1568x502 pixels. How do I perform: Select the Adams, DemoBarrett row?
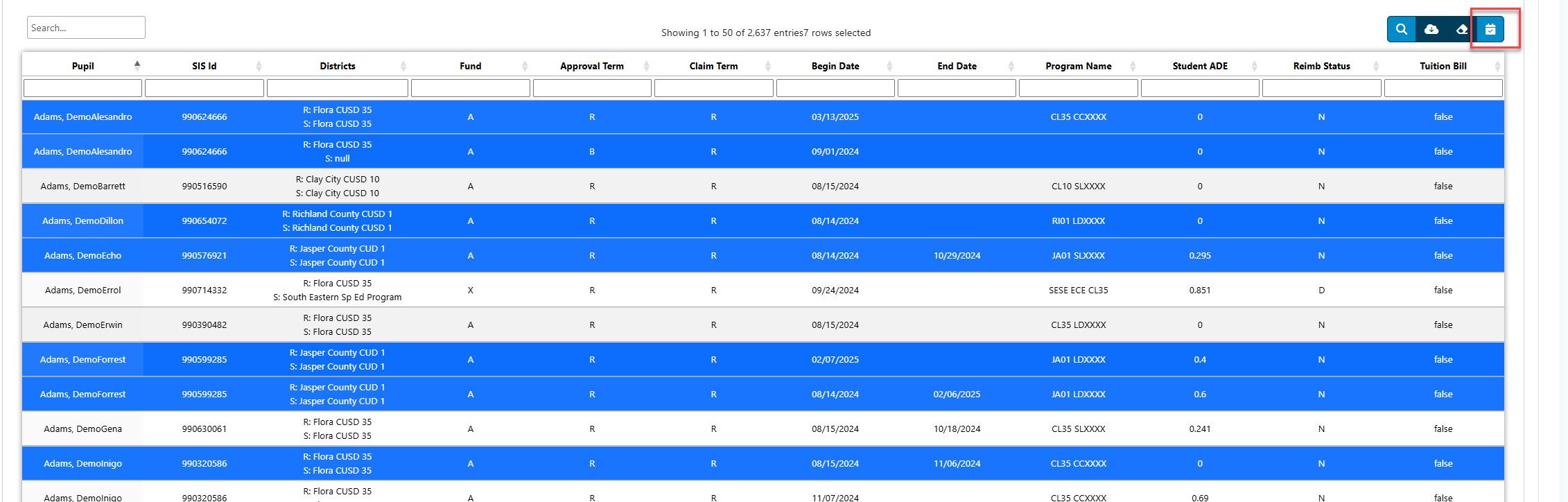pyautogui.click(x=763, y=186)
